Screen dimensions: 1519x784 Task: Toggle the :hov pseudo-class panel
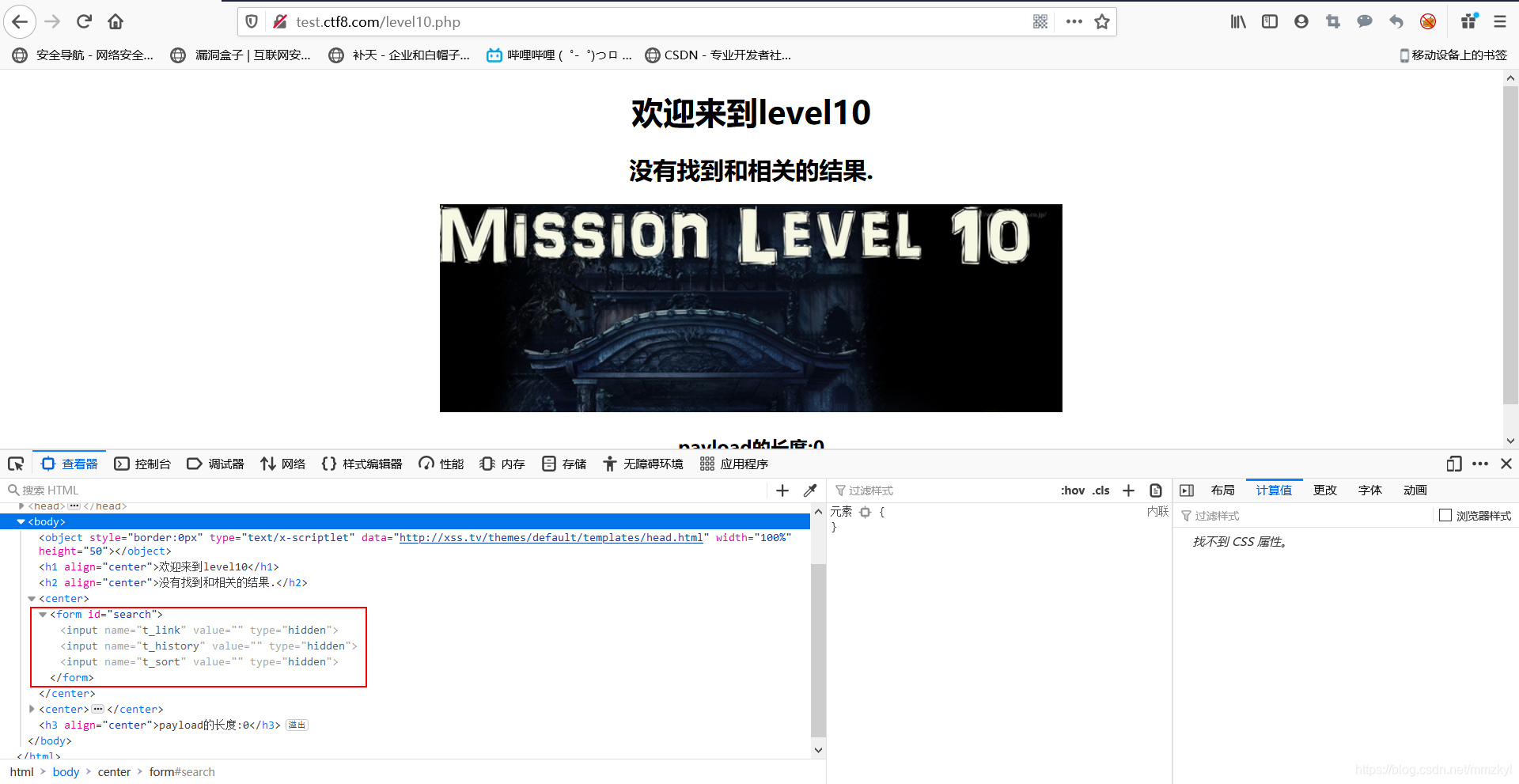1073,490
